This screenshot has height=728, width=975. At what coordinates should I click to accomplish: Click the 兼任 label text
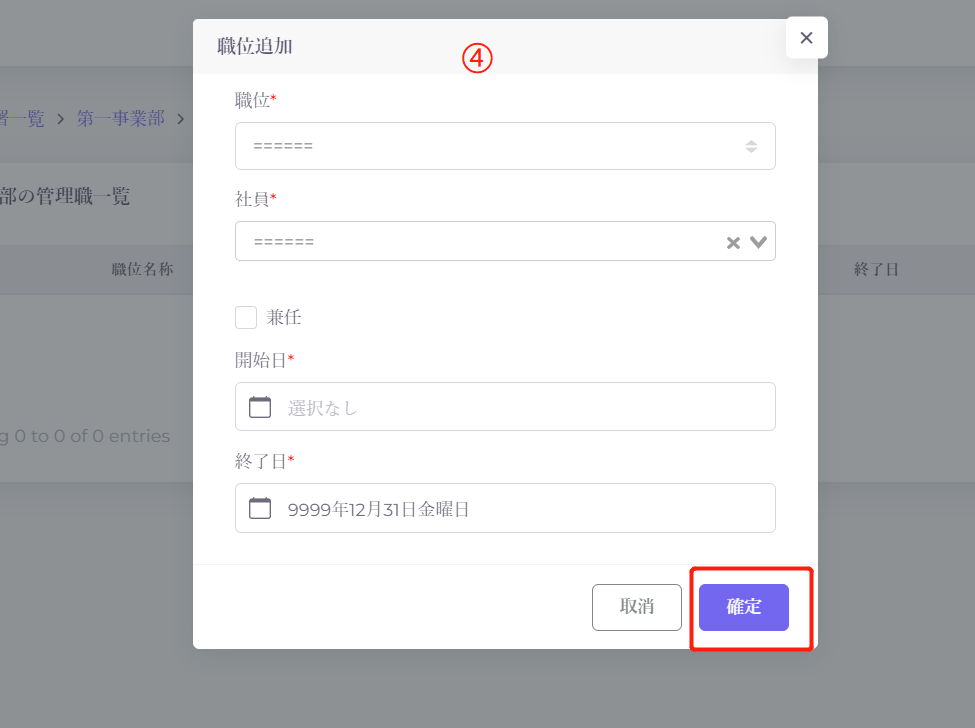pos(284,318)
